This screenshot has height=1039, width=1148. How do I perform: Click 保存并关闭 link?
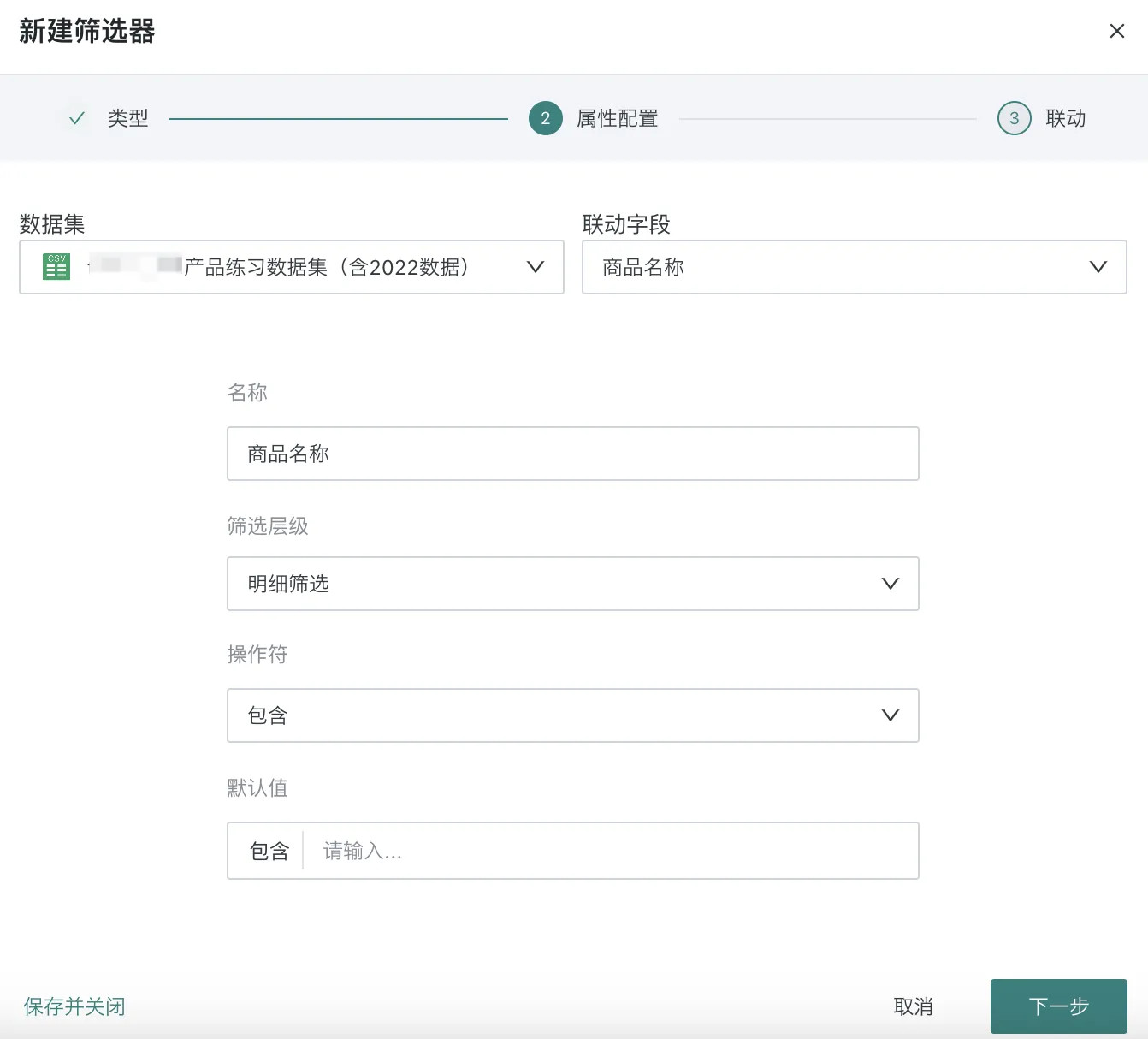point(74,1006)
